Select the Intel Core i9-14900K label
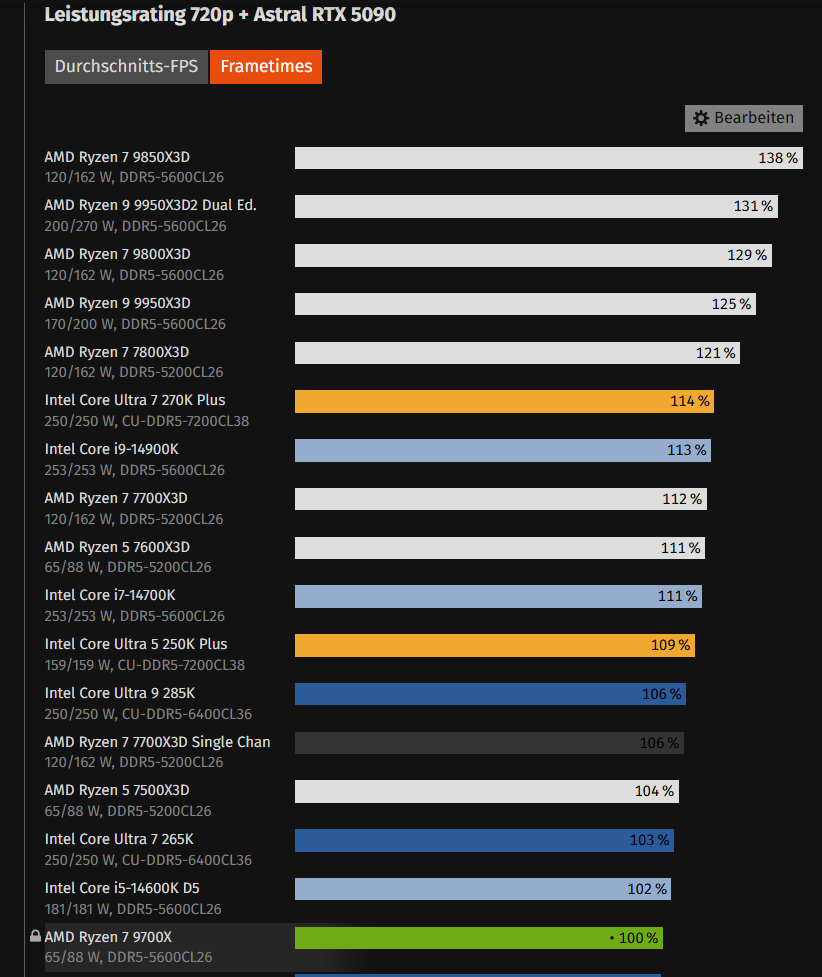822x977 pixels. 112,449
